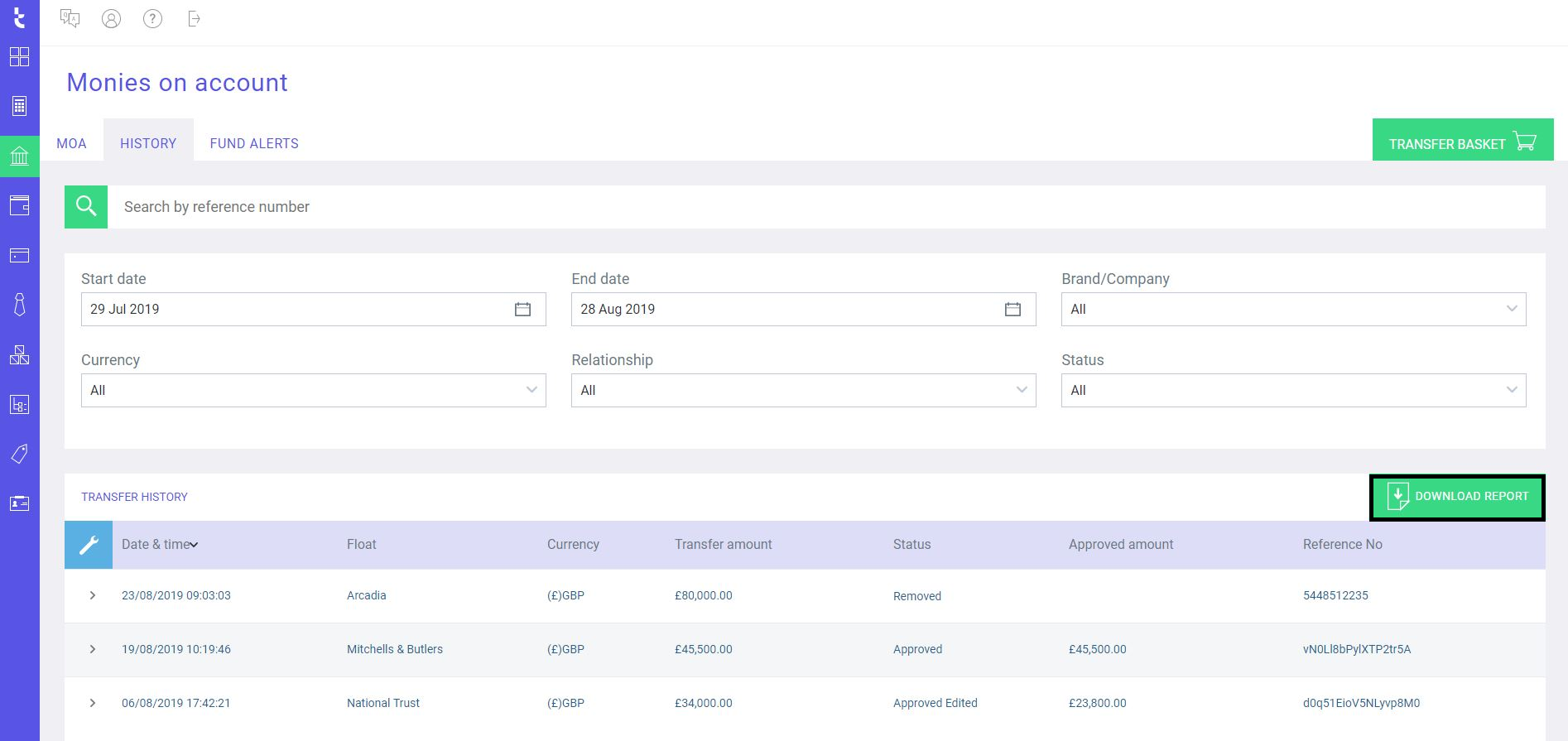Open the End date calendar picker
The image size is (1568, 741).
(x=1012, y=309)
